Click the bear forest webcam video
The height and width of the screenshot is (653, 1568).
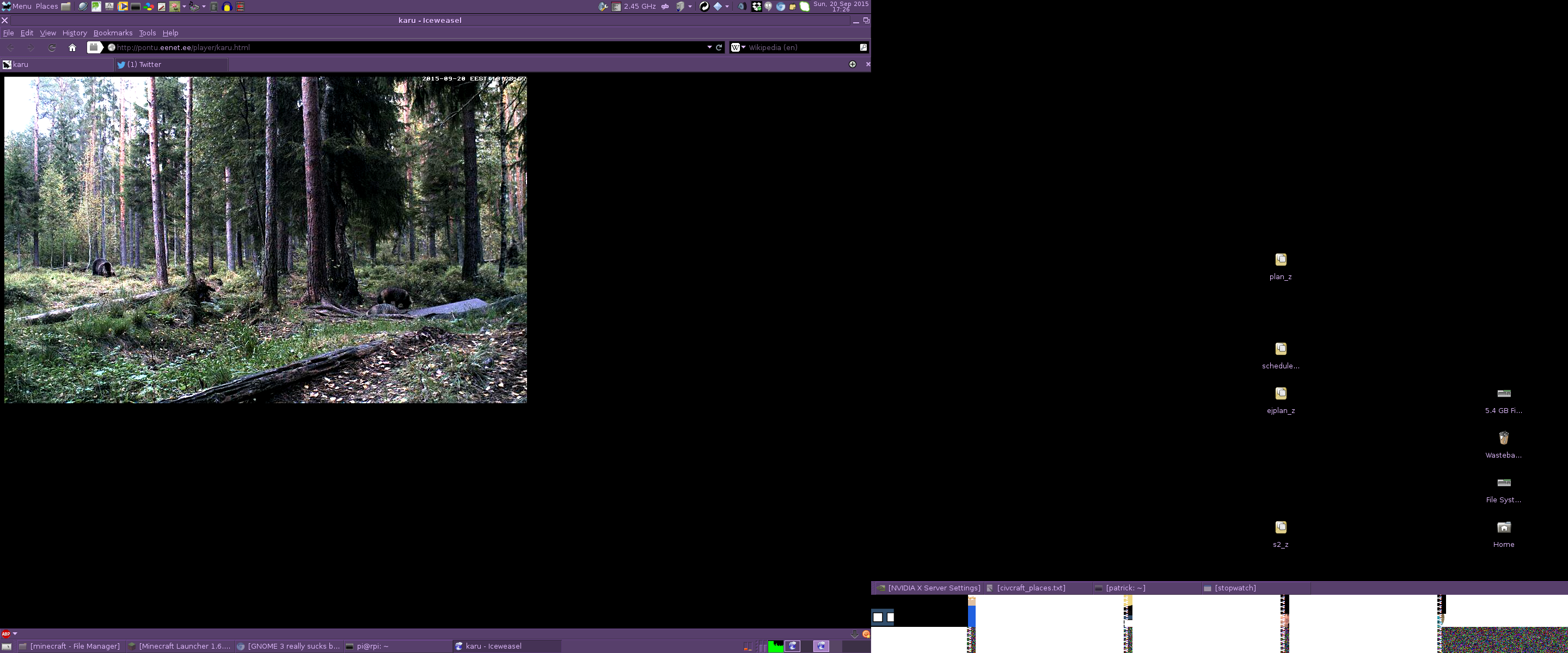[x=265, y=240]
